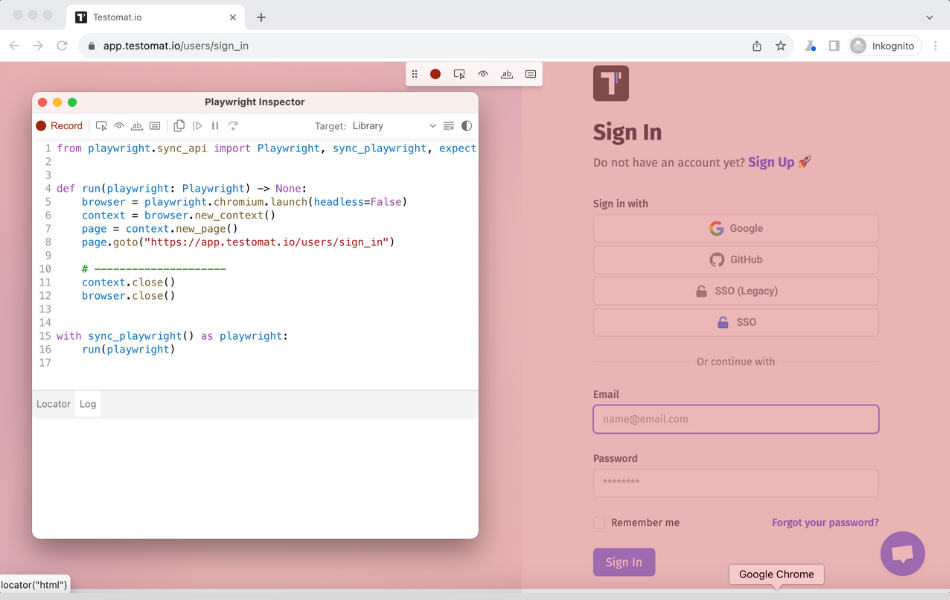Select the Pick locator icon in Inspector
The height and width of the screenshot is (600, 950).
click(101, 126)
